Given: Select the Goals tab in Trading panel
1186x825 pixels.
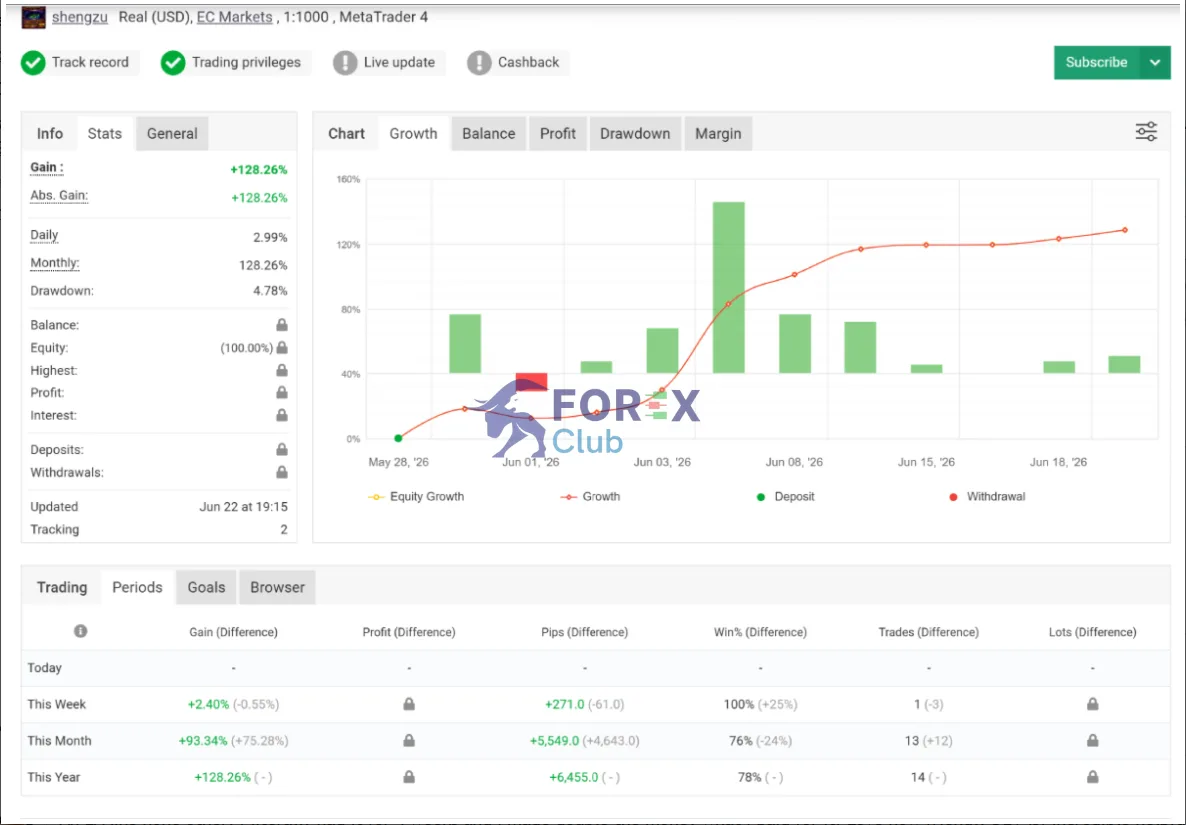Looking at the screenshot, I should (x=206, y=588).
